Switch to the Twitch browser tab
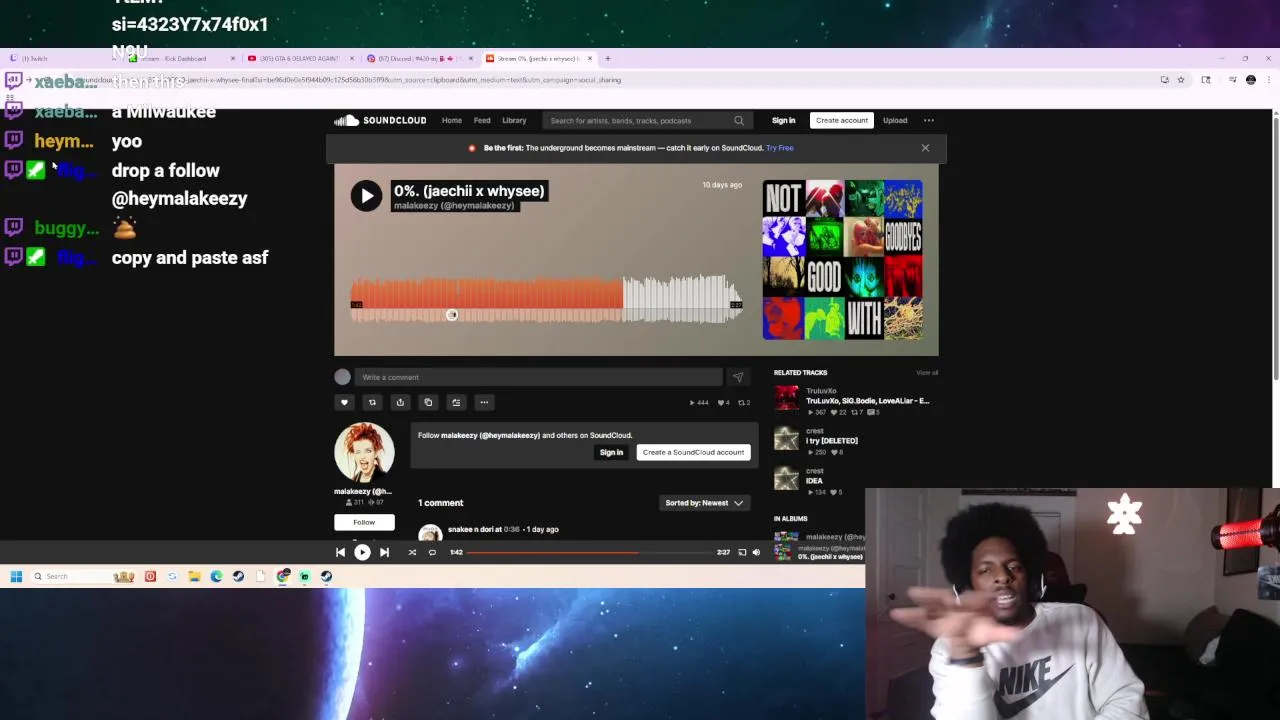Viewport: 1280px width, 720px height. [60, 58]
